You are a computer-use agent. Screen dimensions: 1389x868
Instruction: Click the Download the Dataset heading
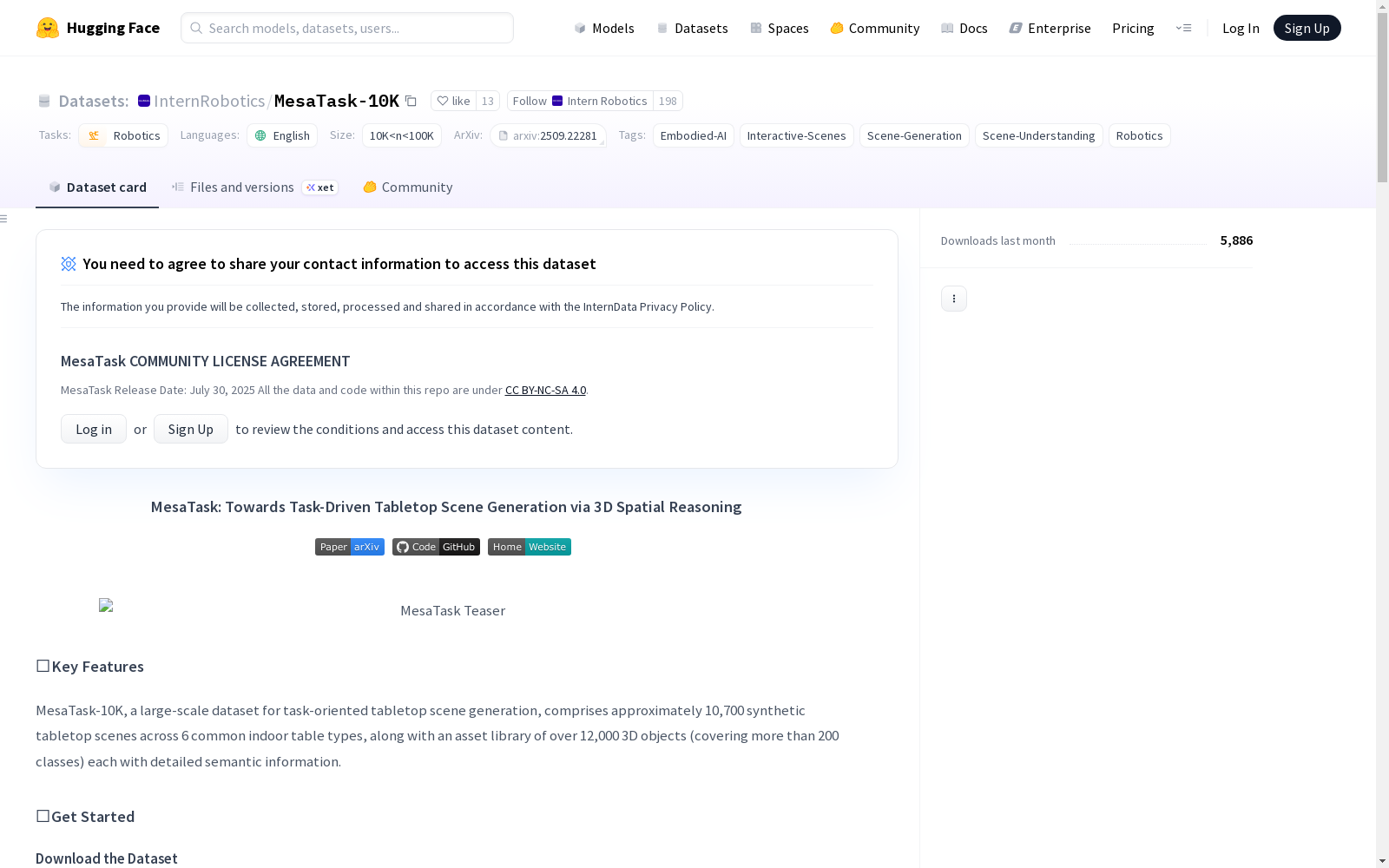point(107,858)
